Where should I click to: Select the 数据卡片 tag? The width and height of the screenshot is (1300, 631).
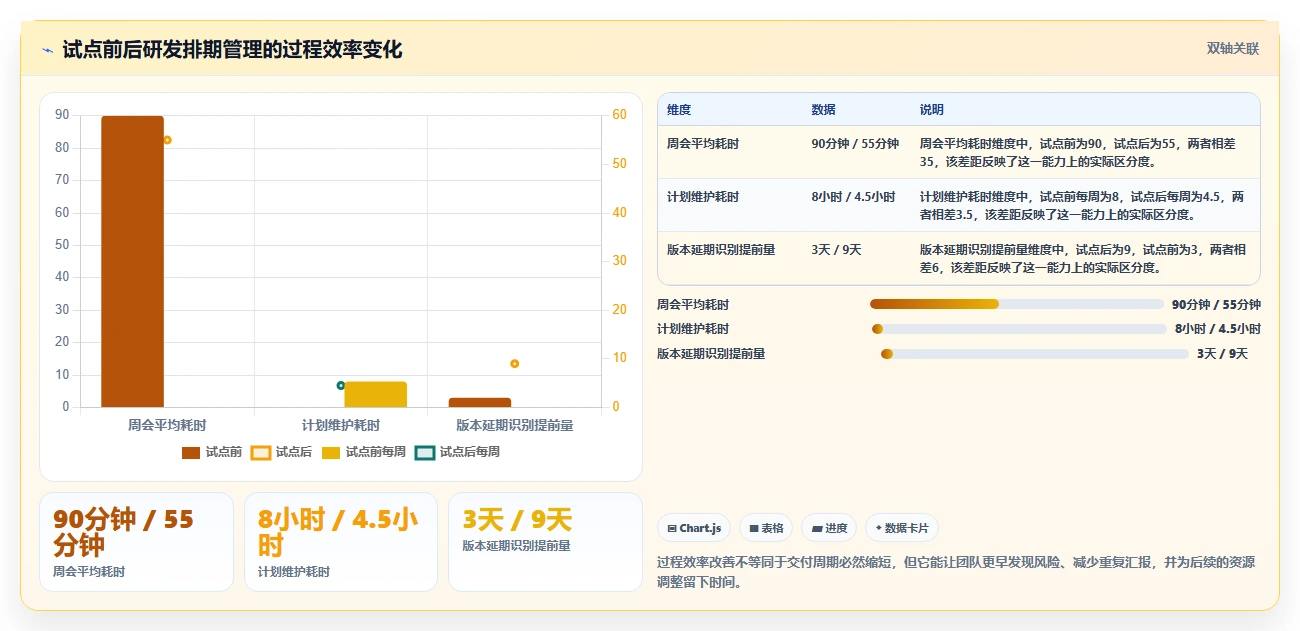902,528
